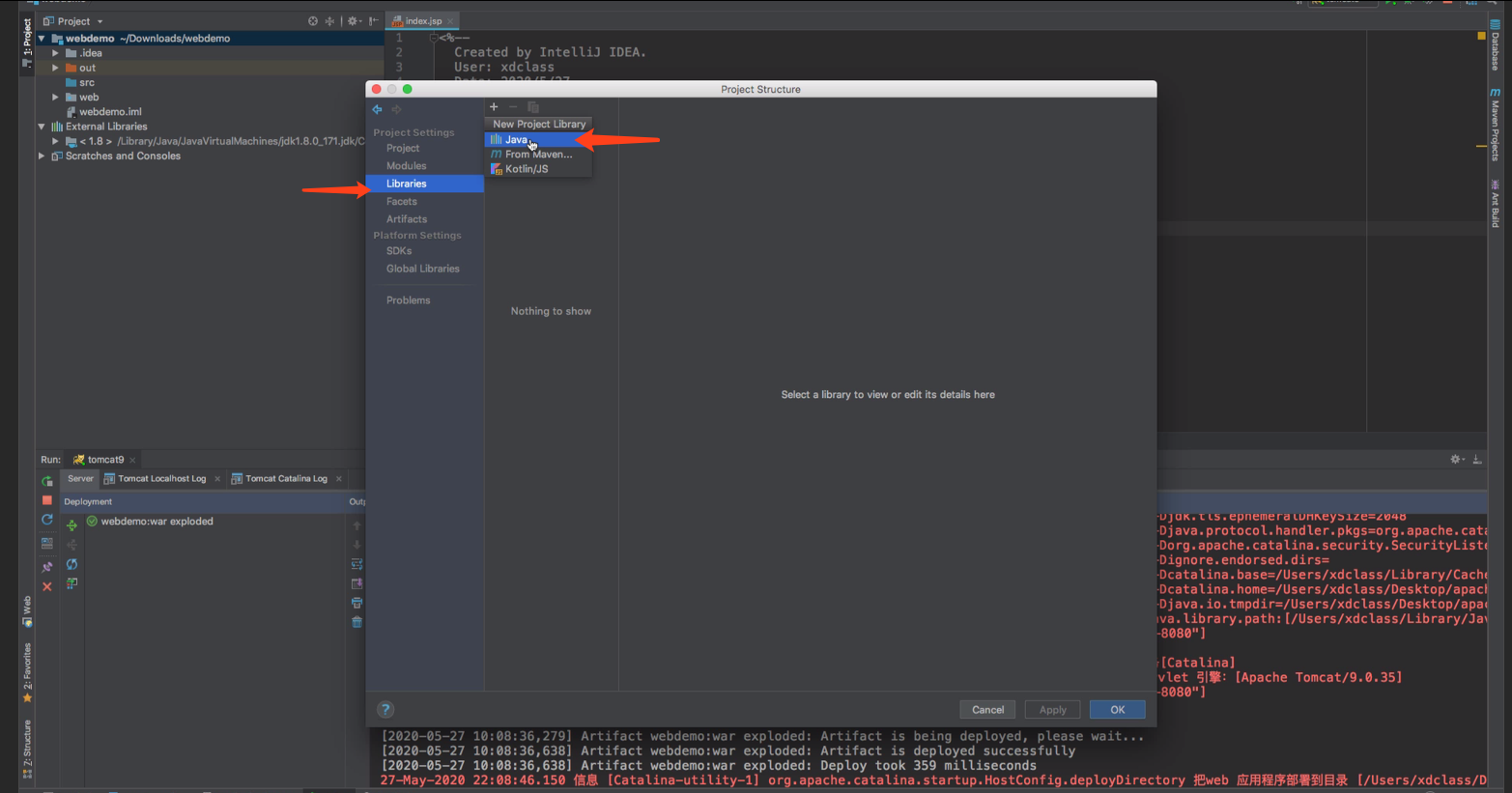
Task: Click the plus icon to add a library
Action: 494,107
